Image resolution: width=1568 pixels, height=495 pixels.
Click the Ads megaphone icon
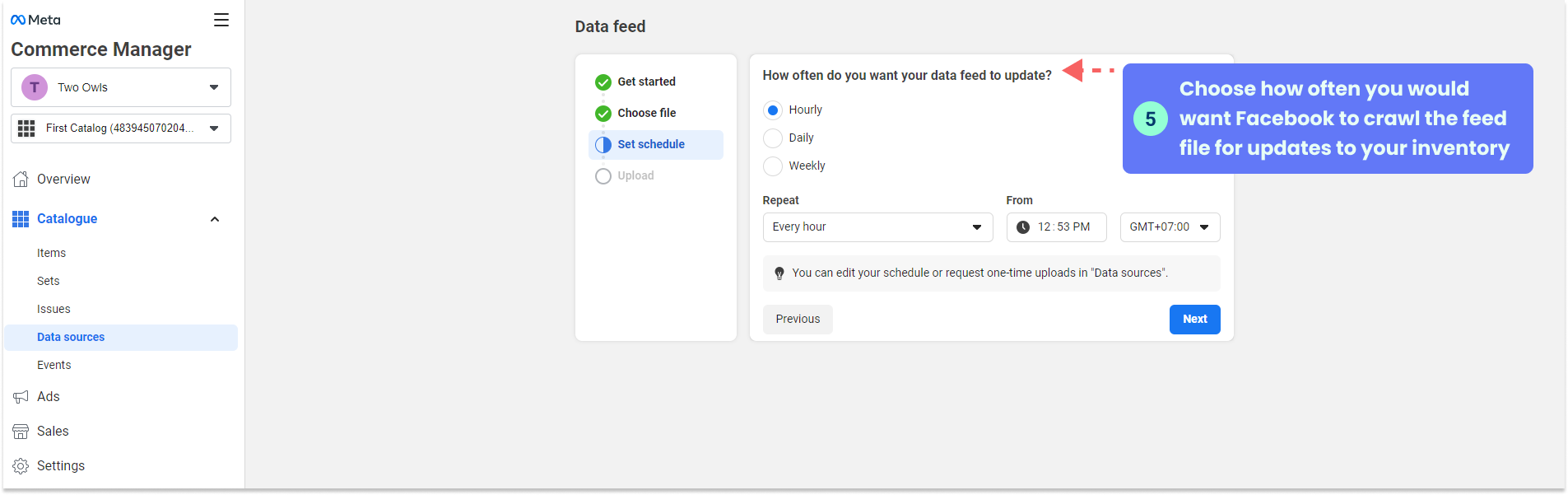click(x=21, y=397)
